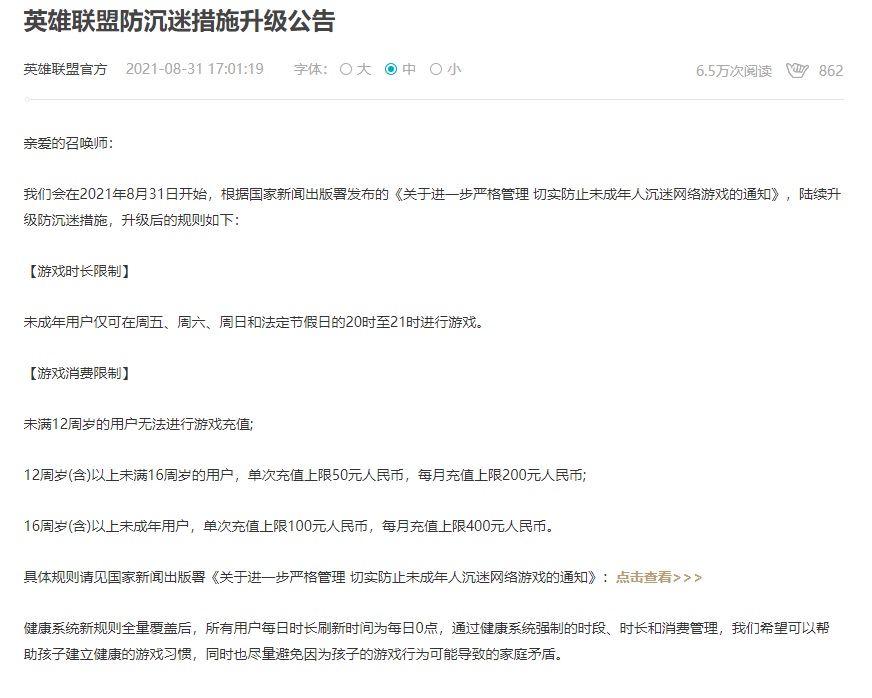
Task: Click the 【游戏时长限制】 section heading
Action: (x=79, y=271)
